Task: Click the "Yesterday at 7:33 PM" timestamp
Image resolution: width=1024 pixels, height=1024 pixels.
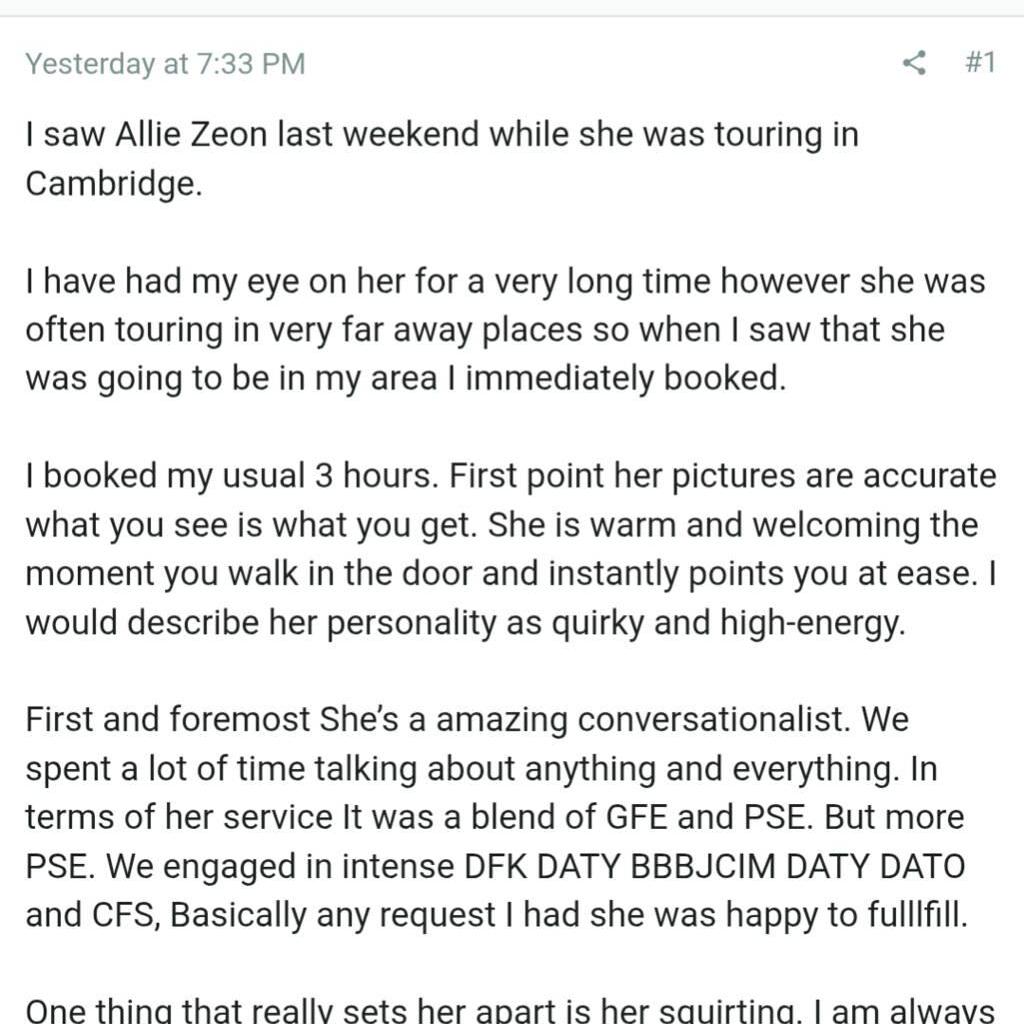Action: (x=165, y=64)
